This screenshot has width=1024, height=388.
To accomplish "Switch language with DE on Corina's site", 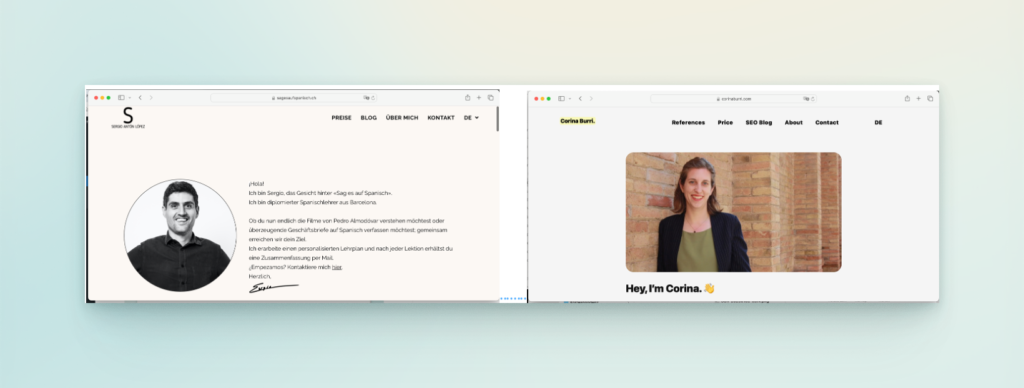I will coord(878,123).
